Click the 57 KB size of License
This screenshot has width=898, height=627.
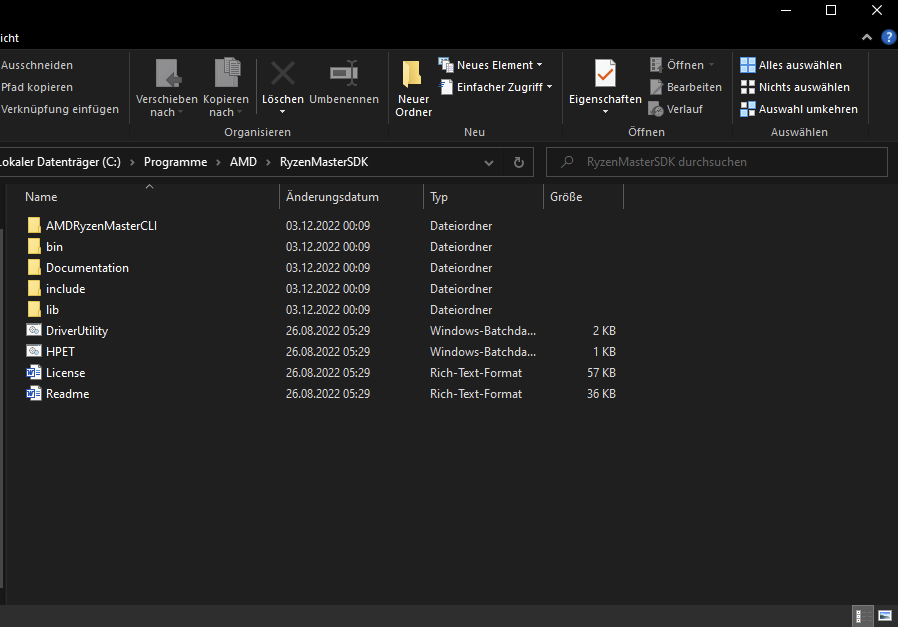[x=601, y=373]
